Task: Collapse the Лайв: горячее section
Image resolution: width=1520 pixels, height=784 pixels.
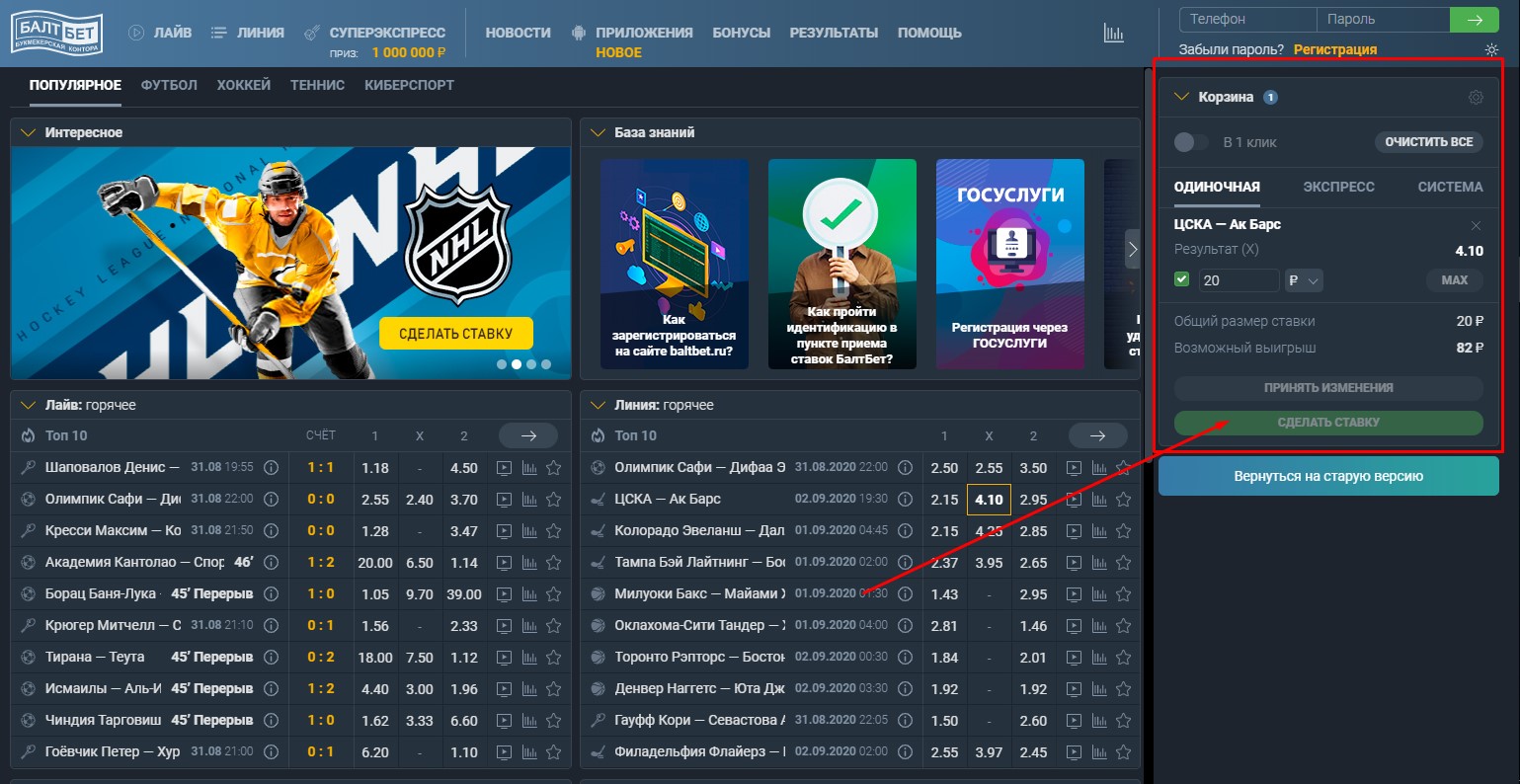Action: pos(28,405)
